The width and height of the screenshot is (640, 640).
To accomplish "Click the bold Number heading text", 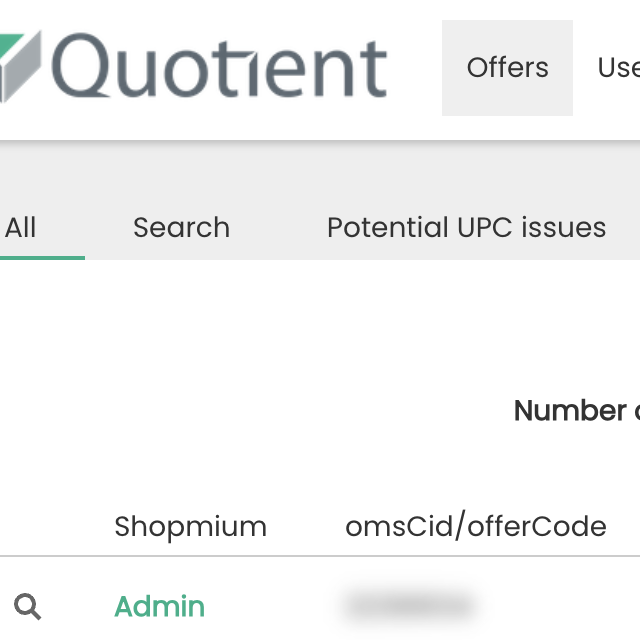I will tap(570, 410).
